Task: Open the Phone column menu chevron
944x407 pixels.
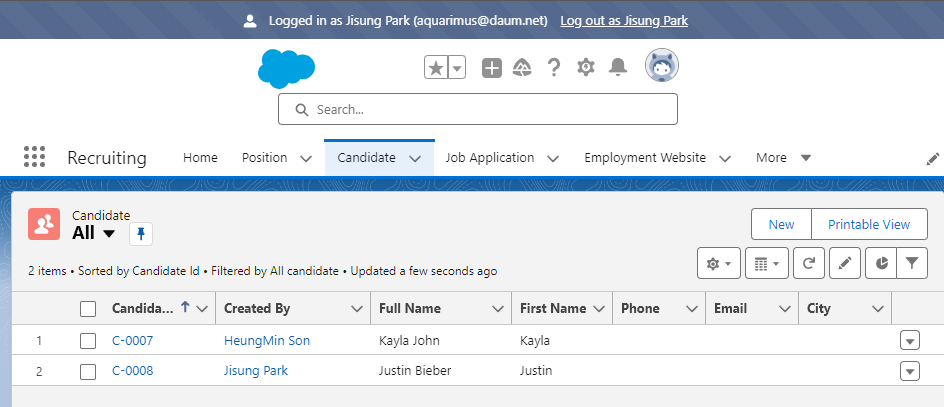Action: pyautogui.click(x=692, y=309)
